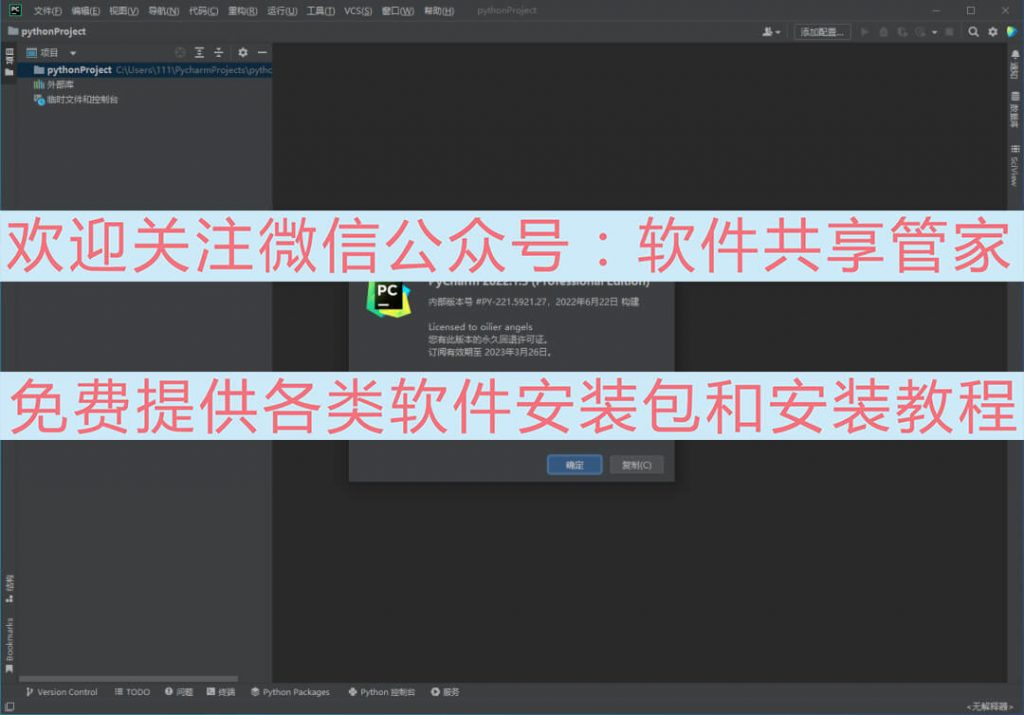Screen dimensions: 1024x715
Task: Open the 窗口(W) Window menu
Action: pos(398,11)
